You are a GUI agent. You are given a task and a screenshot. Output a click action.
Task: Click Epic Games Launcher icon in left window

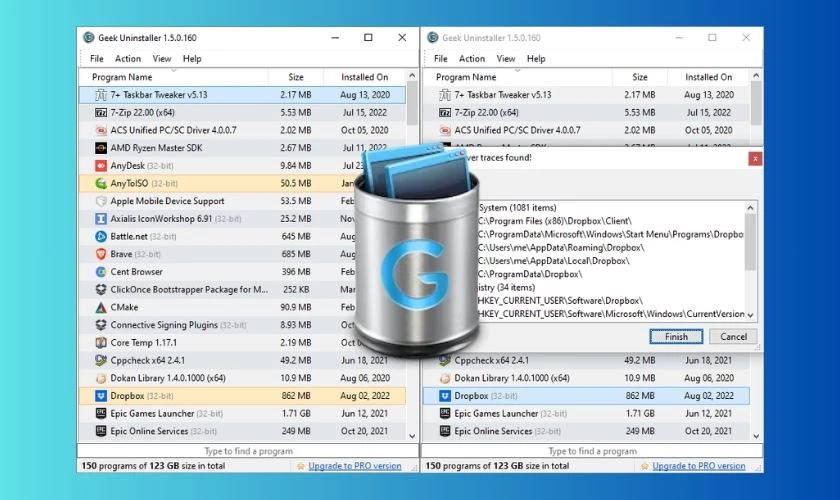[101, 413]
